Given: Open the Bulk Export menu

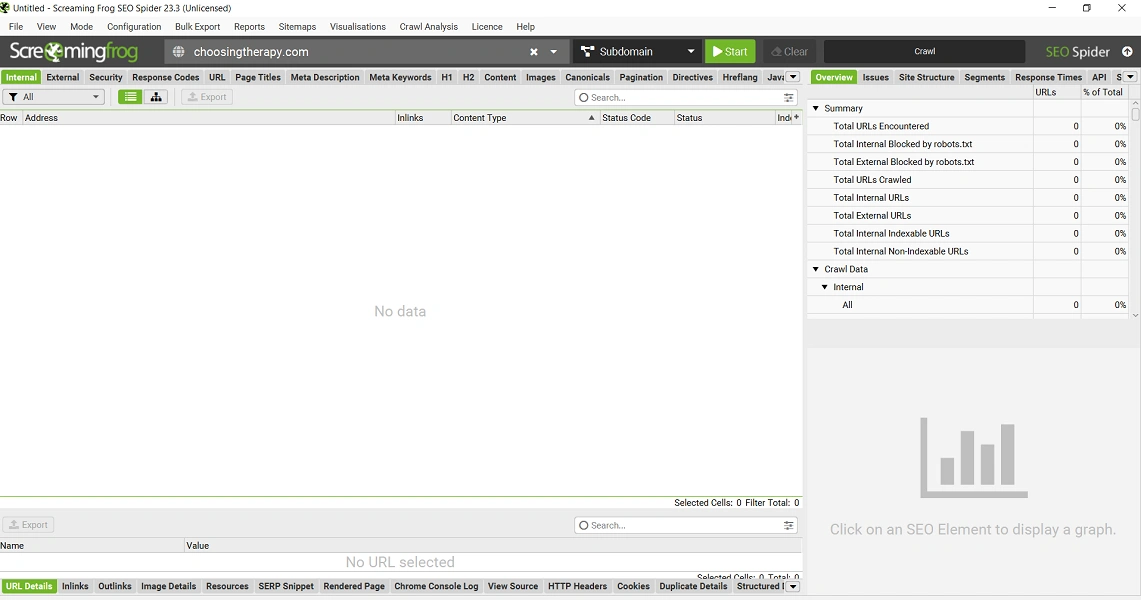Looking at the screenshot, I should (197, 27).
